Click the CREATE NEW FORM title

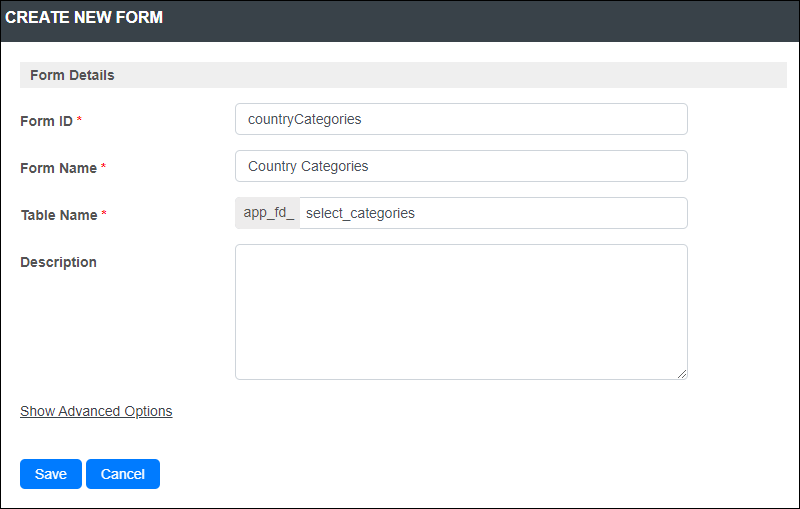(x=84, y=17)
